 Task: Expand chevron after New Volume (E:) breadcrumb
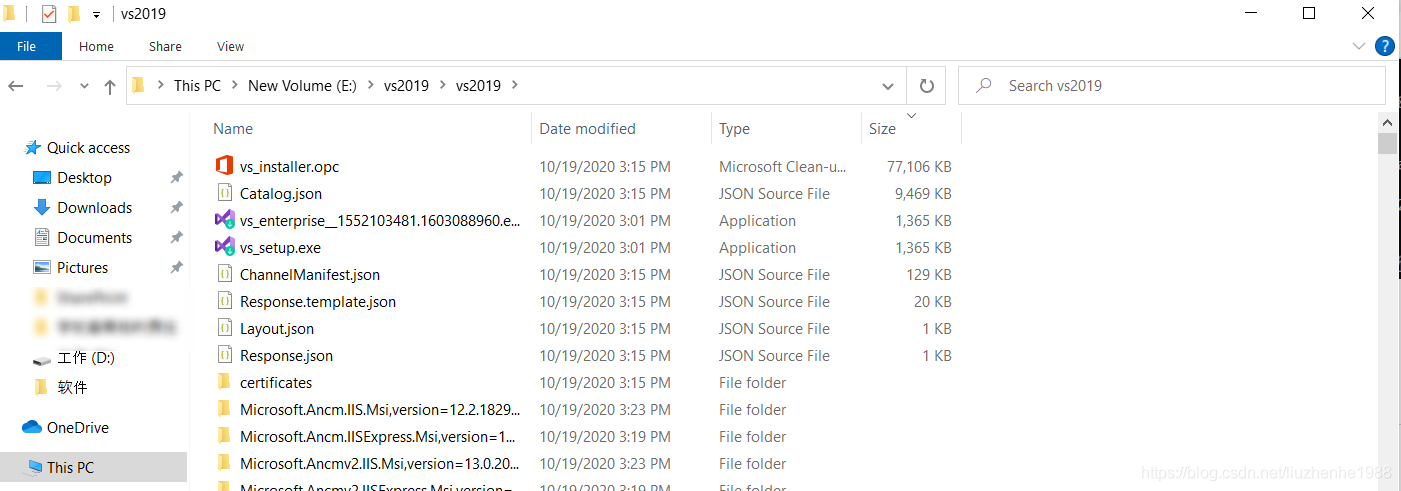point(371,86)
